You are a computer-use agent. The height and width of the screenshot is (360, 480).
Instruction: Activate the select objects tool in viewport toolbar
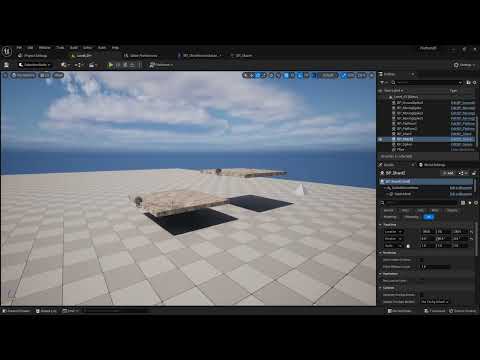click(x=247, y=76)
